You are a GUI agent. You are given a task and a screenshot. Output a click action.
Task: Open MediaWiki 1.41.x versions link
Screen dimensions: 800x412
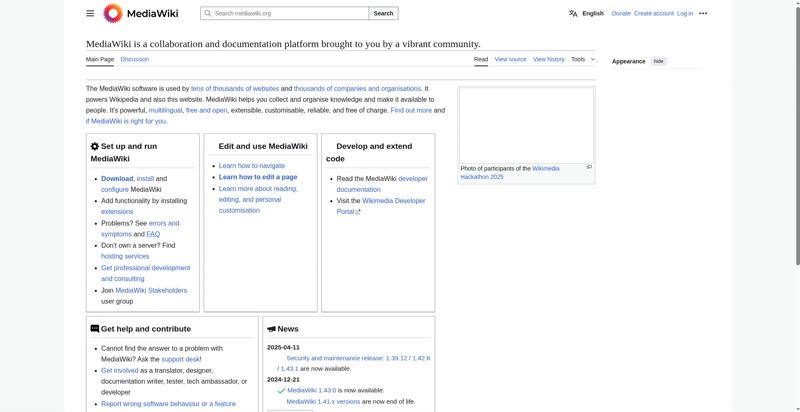[x=323, y=402]
